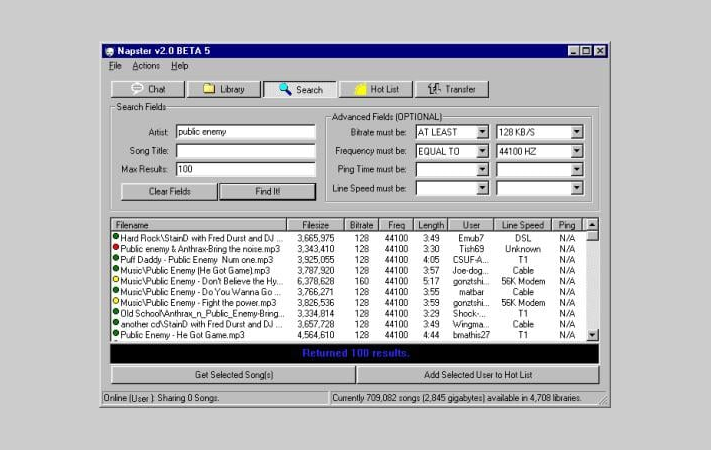Switch to the Library tab
The height and width of the screenshot is (450, 711).
(x=224, y=89)
